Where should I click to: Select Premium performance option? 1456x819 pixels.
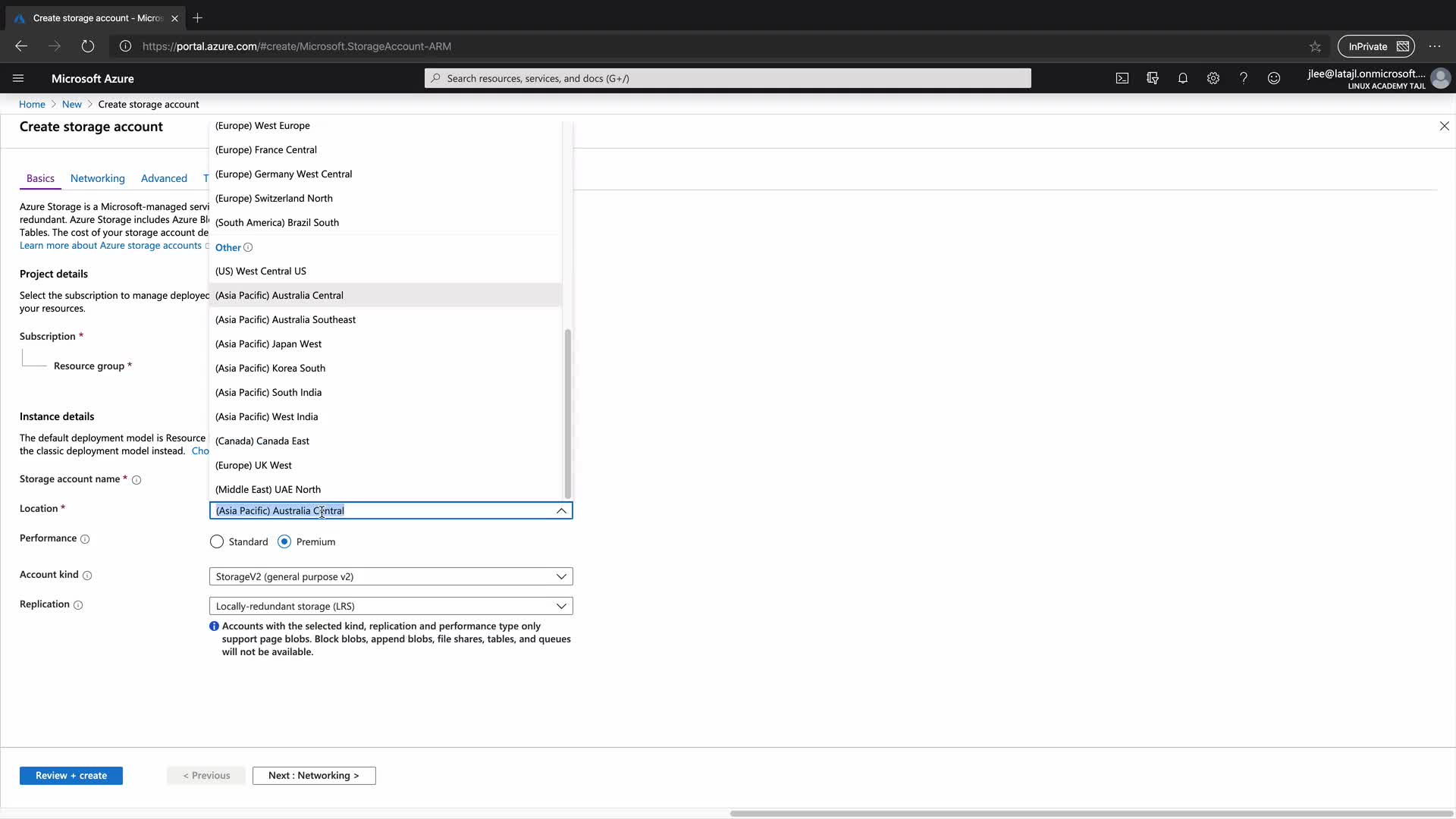[x=284, y=541]
